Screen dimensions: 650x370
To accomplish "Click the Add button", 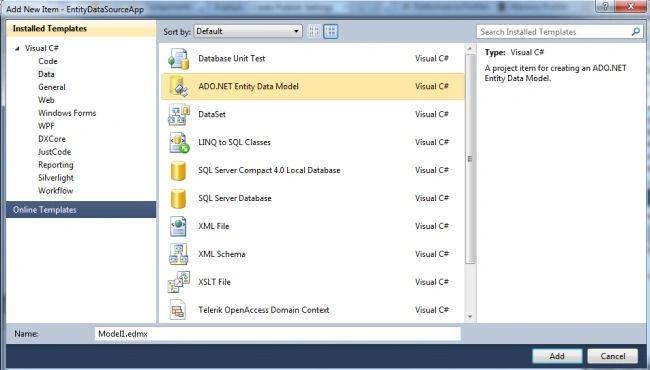I will [557, 356].
